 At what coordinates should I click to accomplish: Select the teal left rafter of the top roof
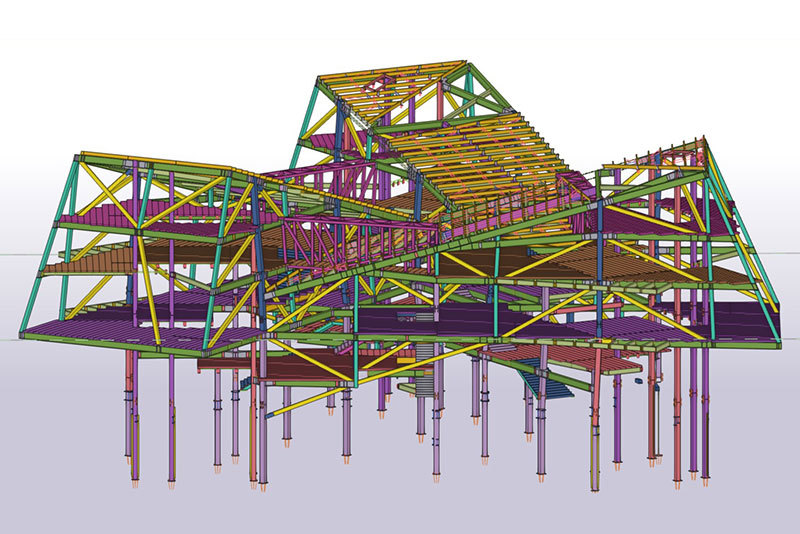[306, 122]
